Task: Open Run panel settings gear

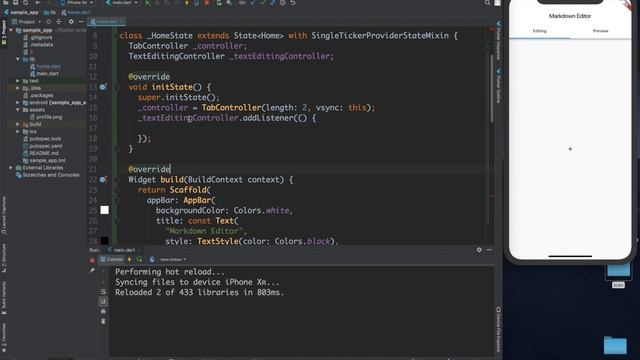Action: [479, 250]
